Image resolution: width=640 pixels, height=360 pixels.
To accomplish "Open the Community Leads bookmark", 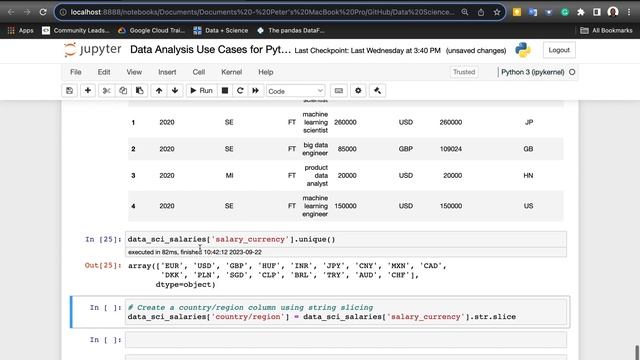I will point(76,30).
